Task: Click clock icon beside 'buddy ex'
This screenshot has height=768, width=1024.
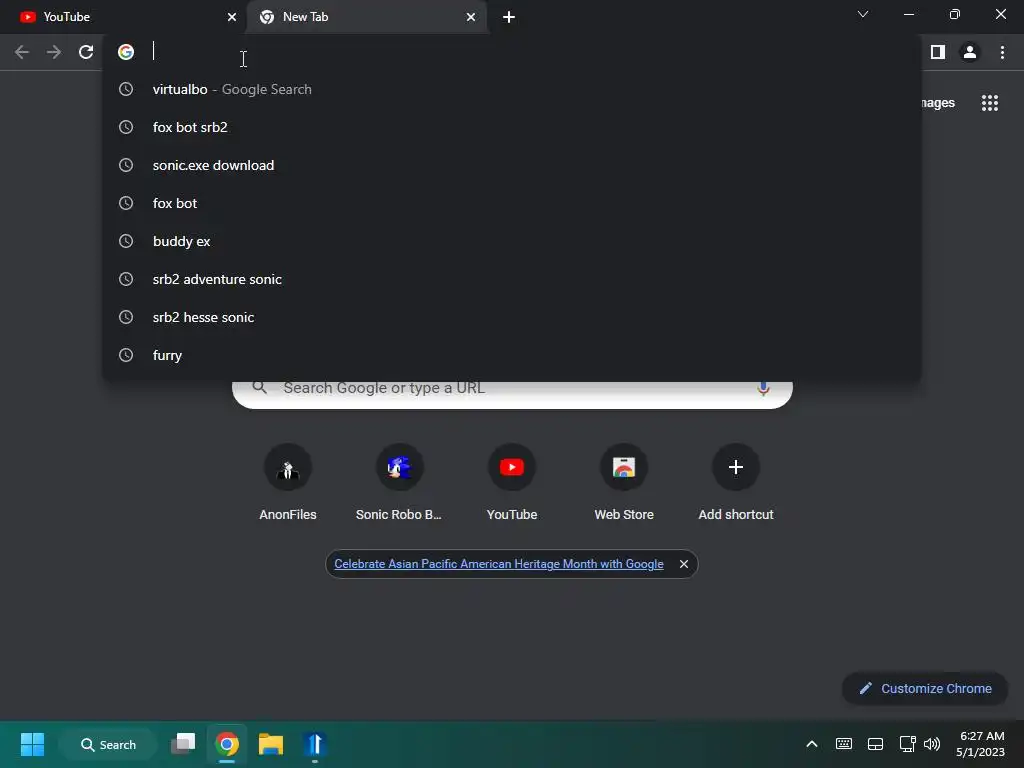Action: [x=126, y=241]
